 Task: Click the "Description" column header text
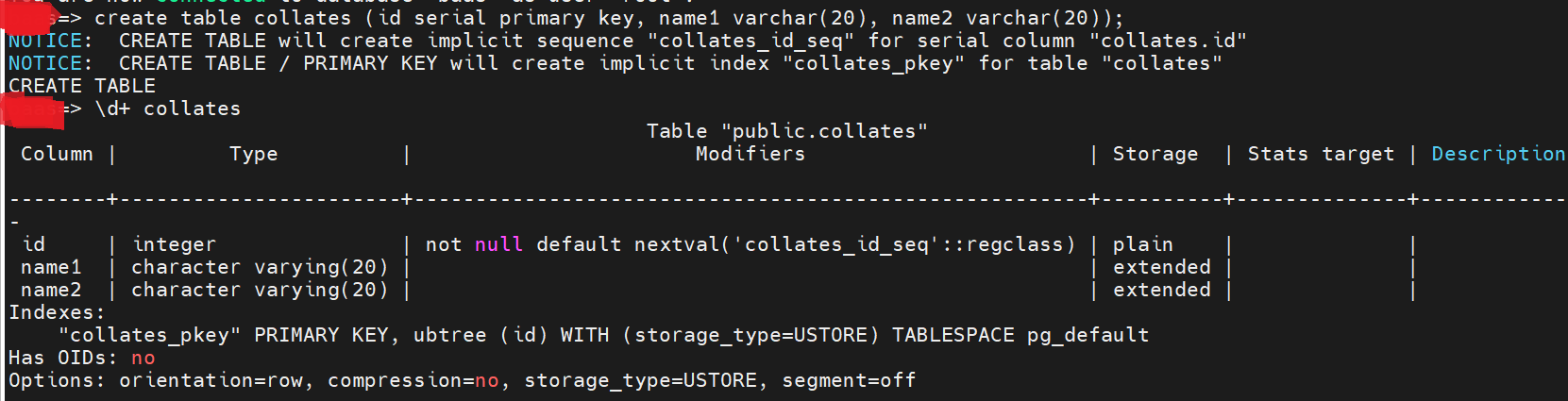(x=1497, y=154)
